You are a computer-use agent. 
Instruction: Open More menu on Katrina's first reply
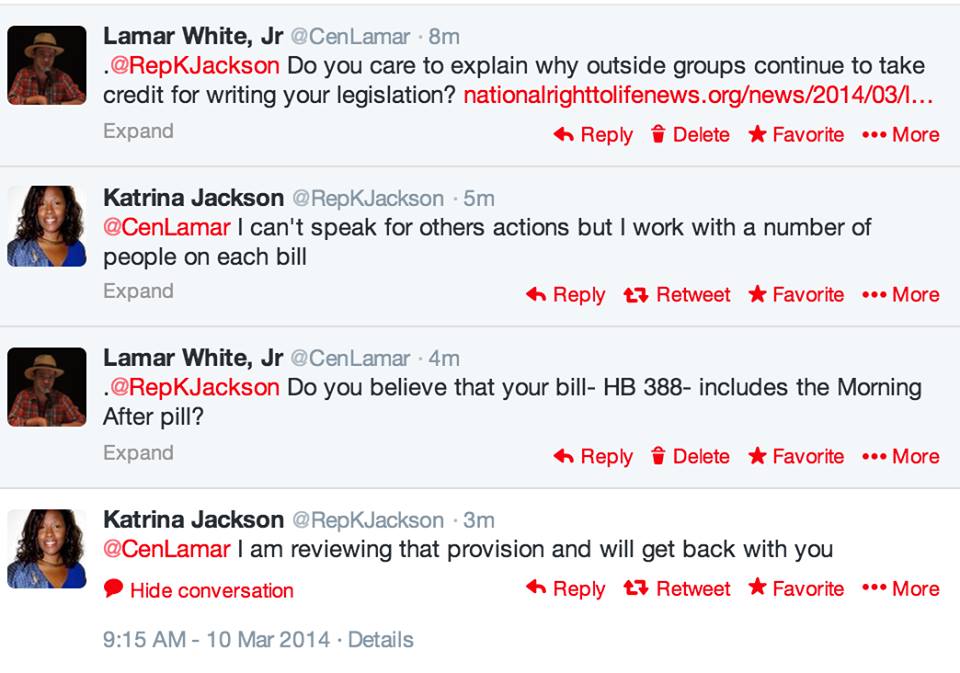click(x=900, y=295)
